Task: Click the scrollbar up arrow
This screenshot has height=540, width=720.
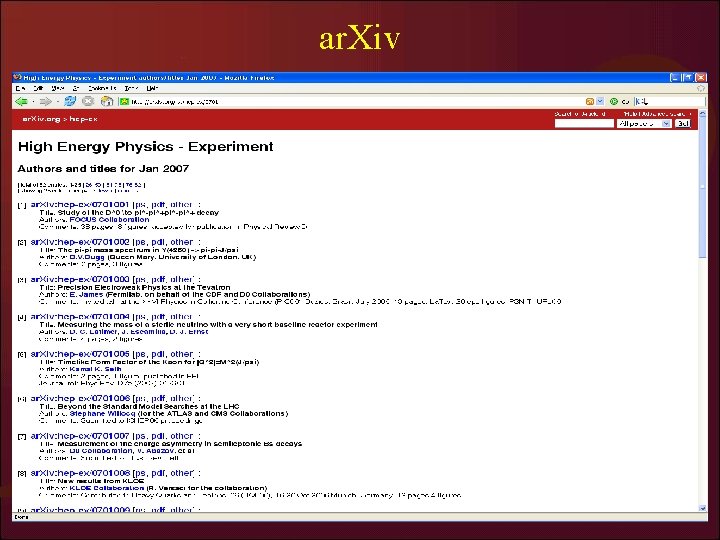Action: click(703, 113)
